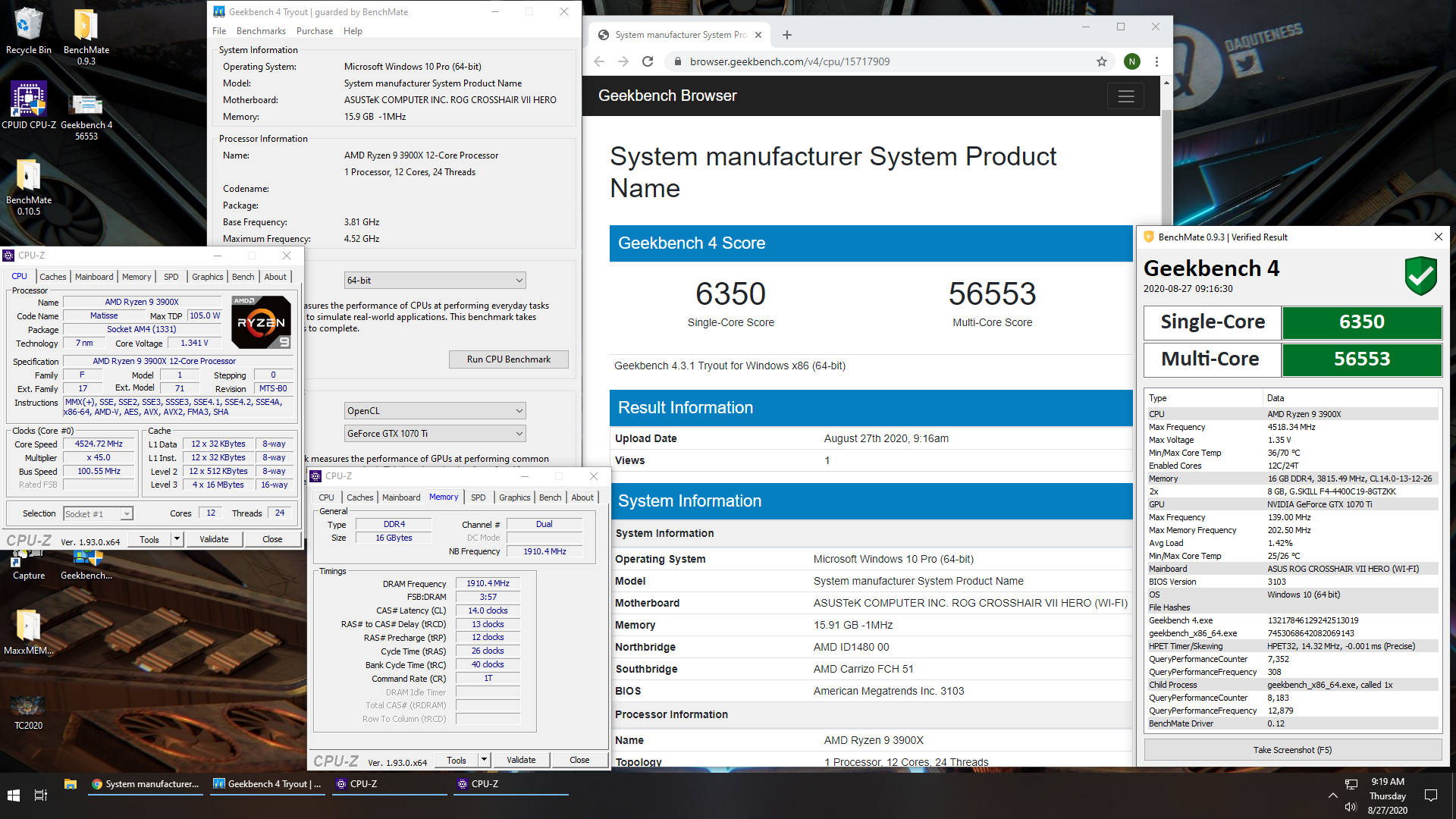This screenshot has width=1456, height=819.
Task: Launch CPUID CPU-Z desktop shortcut
Action: [28, 105]
